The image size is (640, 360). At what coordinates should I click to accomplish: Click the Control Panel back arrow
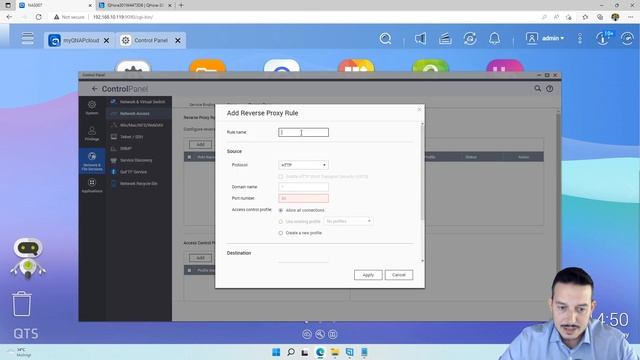(94, 89)
